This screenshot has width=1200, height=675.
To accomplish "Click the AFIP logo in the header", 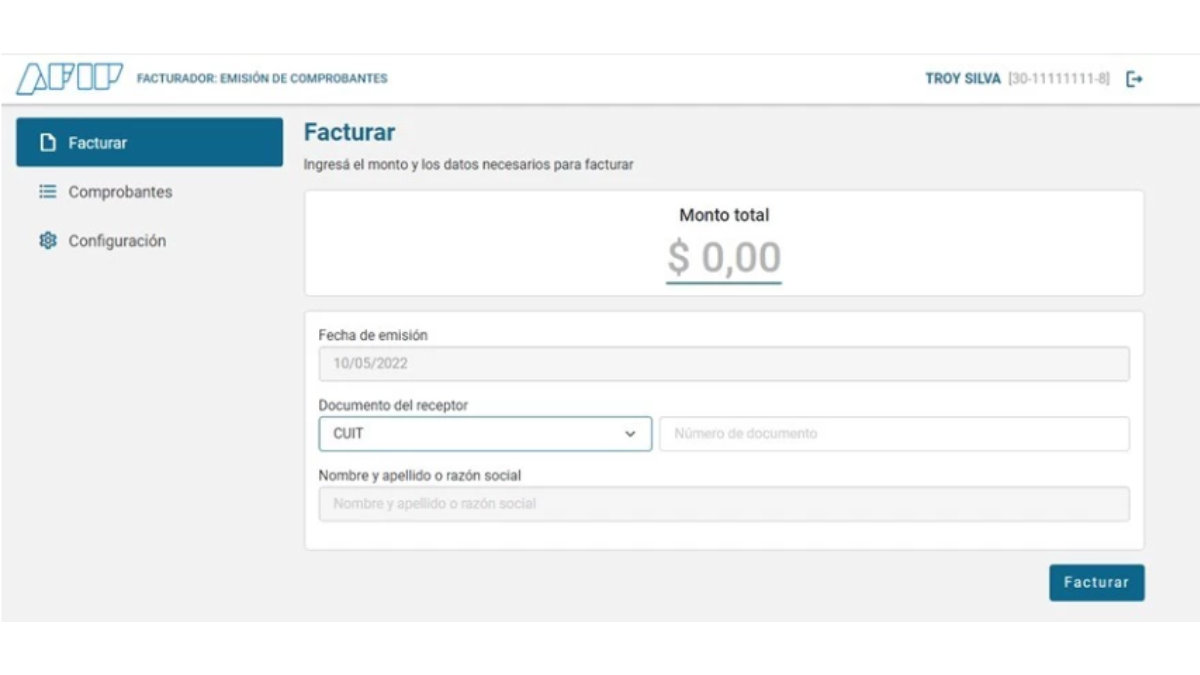I will click(70, 79).
